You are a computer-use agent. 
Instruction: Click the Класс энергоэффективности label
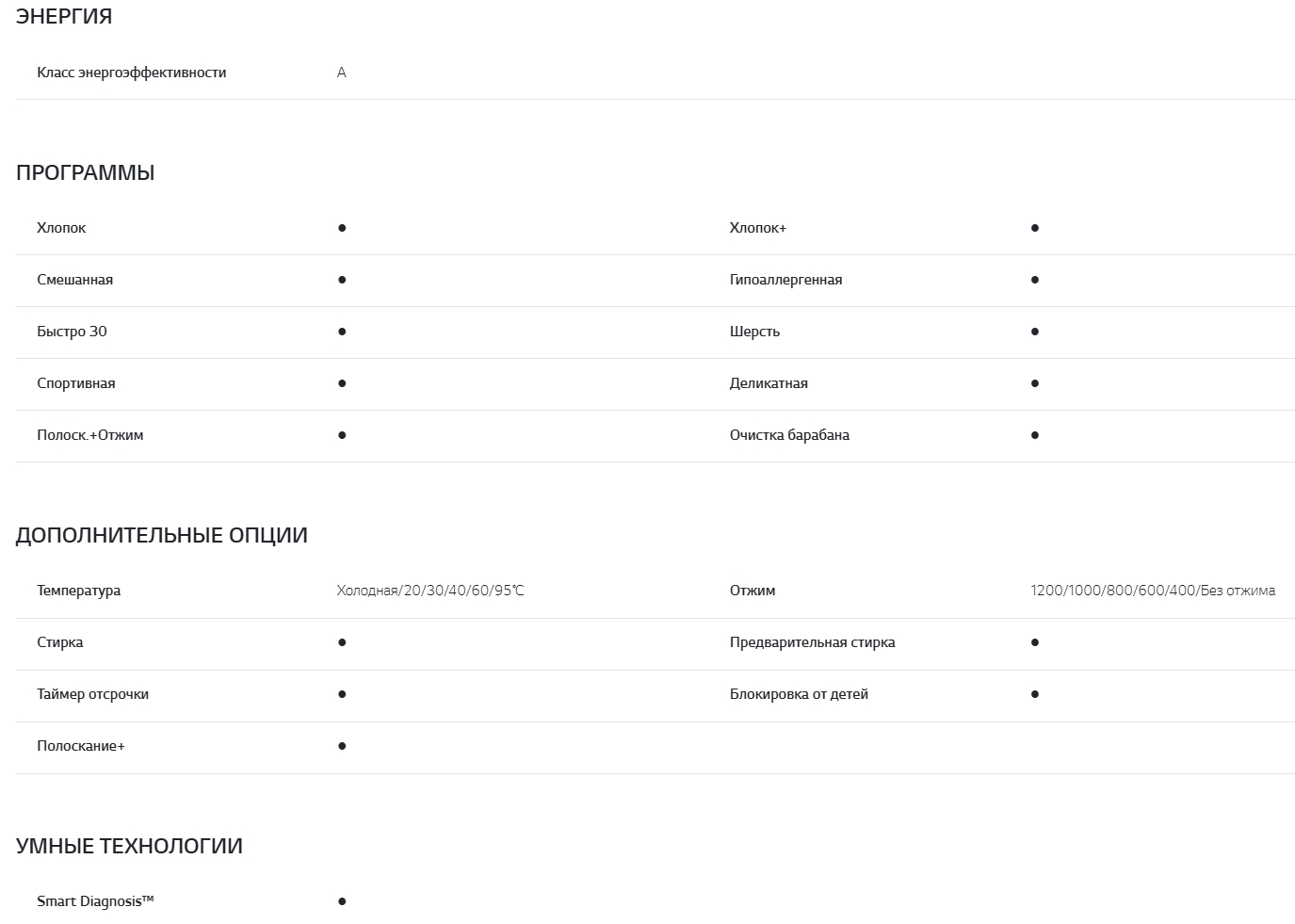click(132, 73)
